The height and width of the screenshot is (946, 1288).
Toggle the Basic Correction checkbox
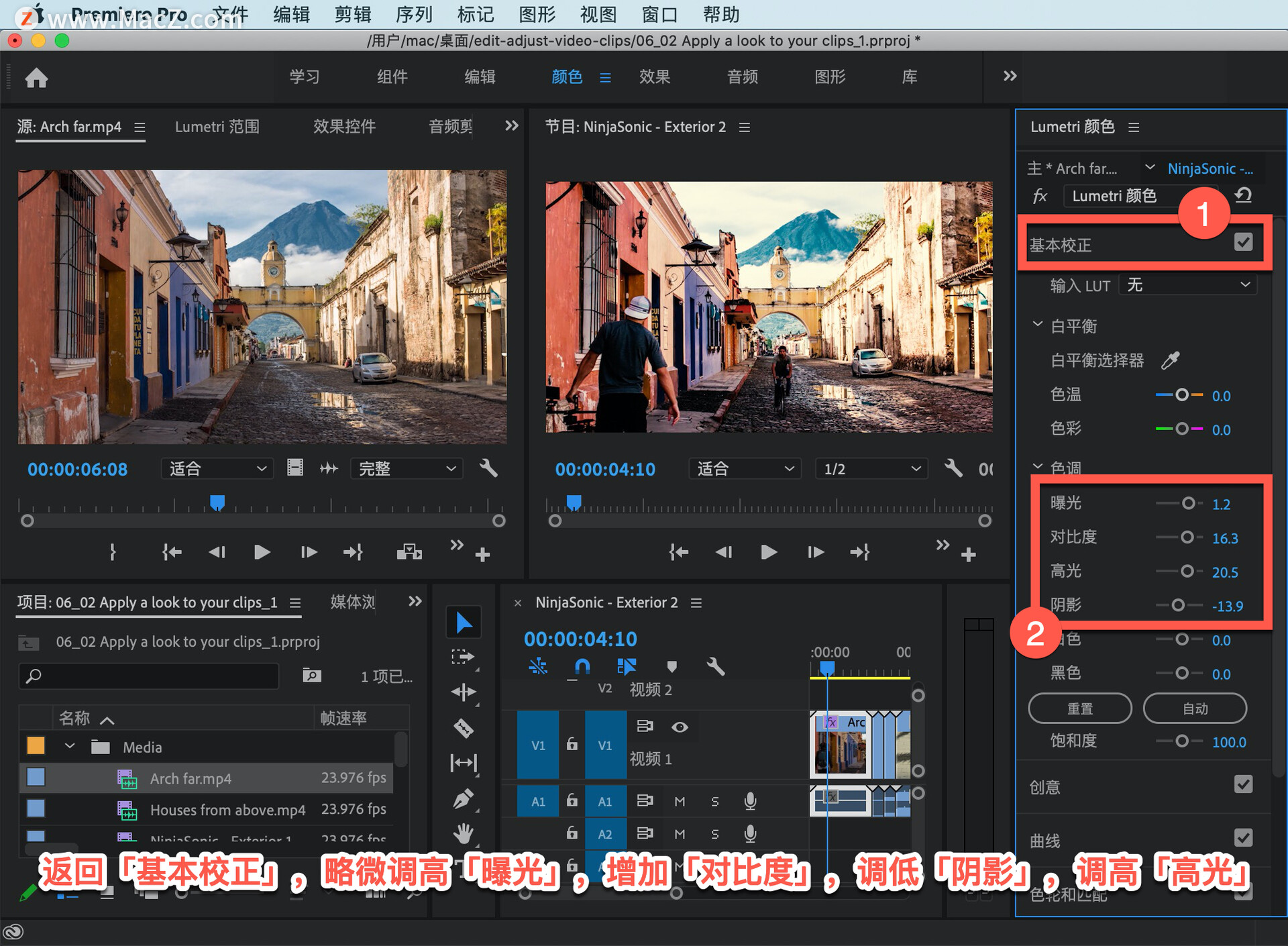click(x=1243, y=242)
